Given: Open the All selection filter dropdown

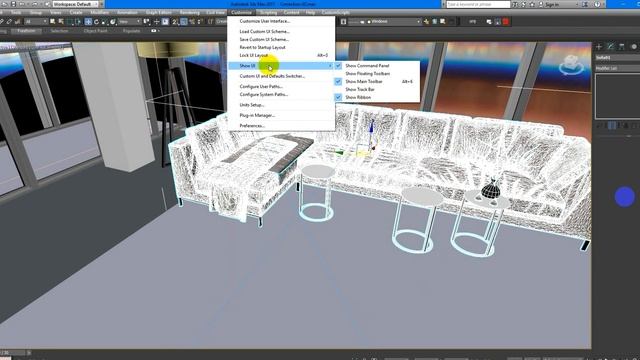Looking at the screenshot, I should pyautogui.click(x=36, y=22).
